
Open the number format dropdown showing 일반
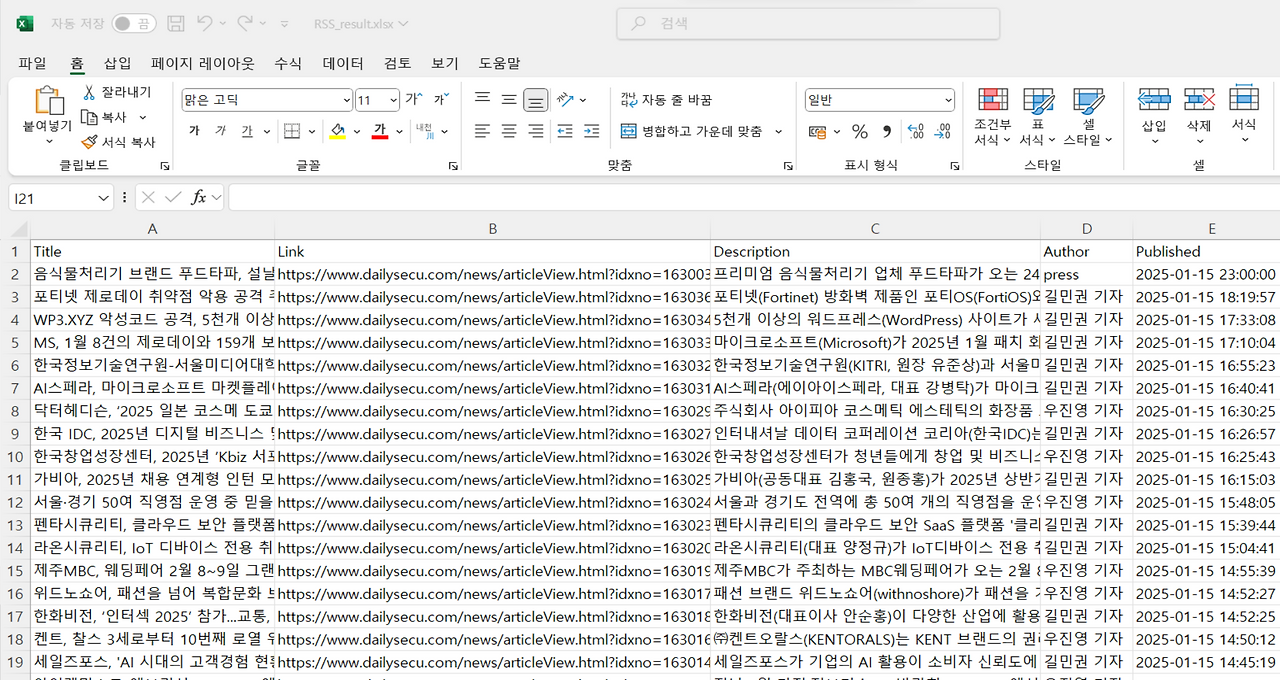click(x=878, y=100)
